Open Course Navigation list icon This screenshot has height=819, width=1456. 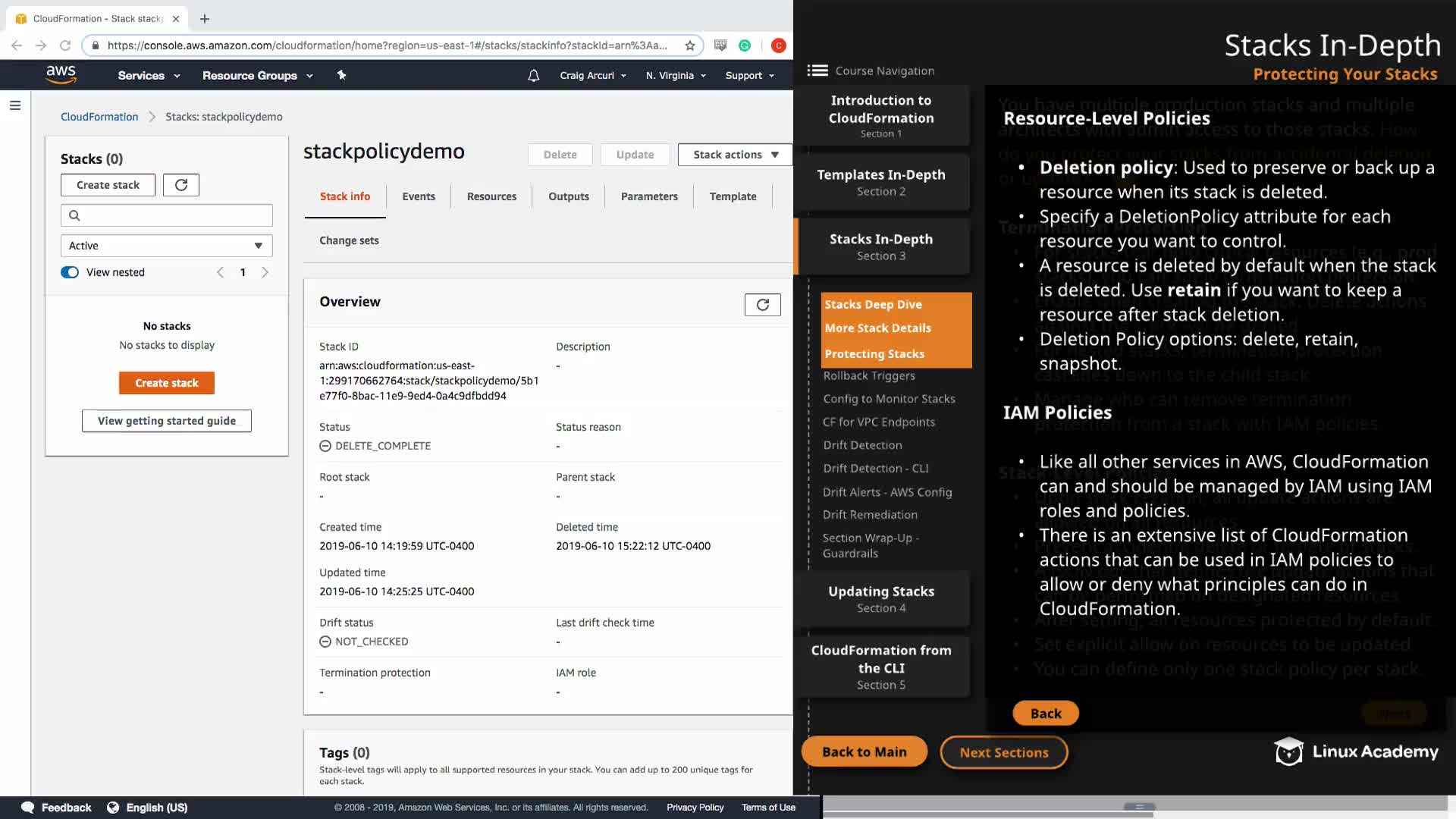pyautogui.click(x=817, y=71)
